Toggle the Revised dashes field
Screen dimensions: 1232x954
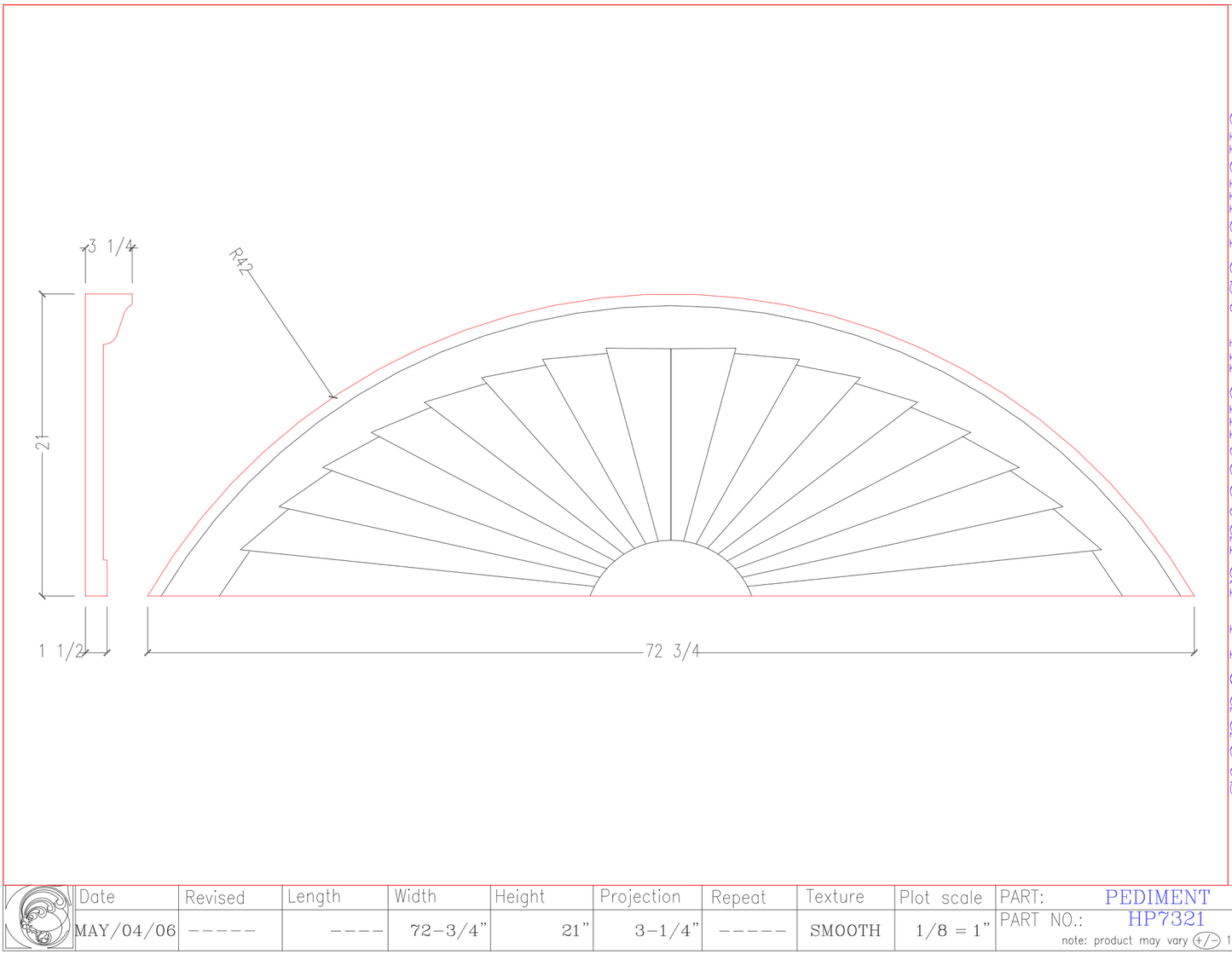click(x=222, y=929)
